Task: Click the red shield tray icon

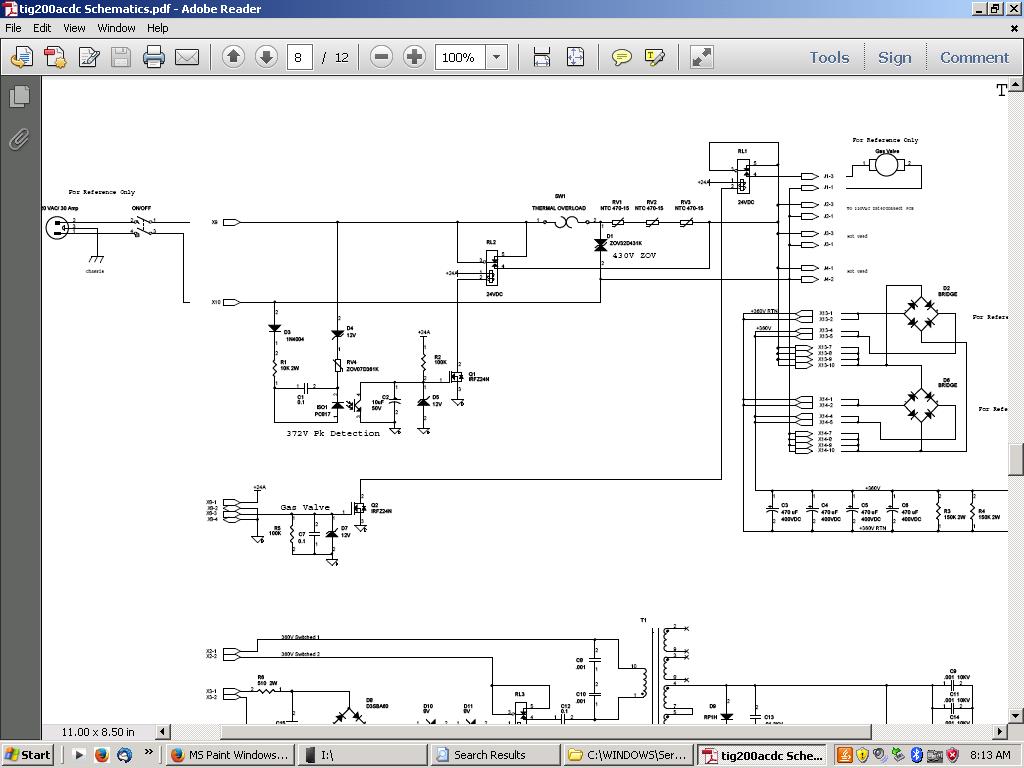Action: (953, 755)
